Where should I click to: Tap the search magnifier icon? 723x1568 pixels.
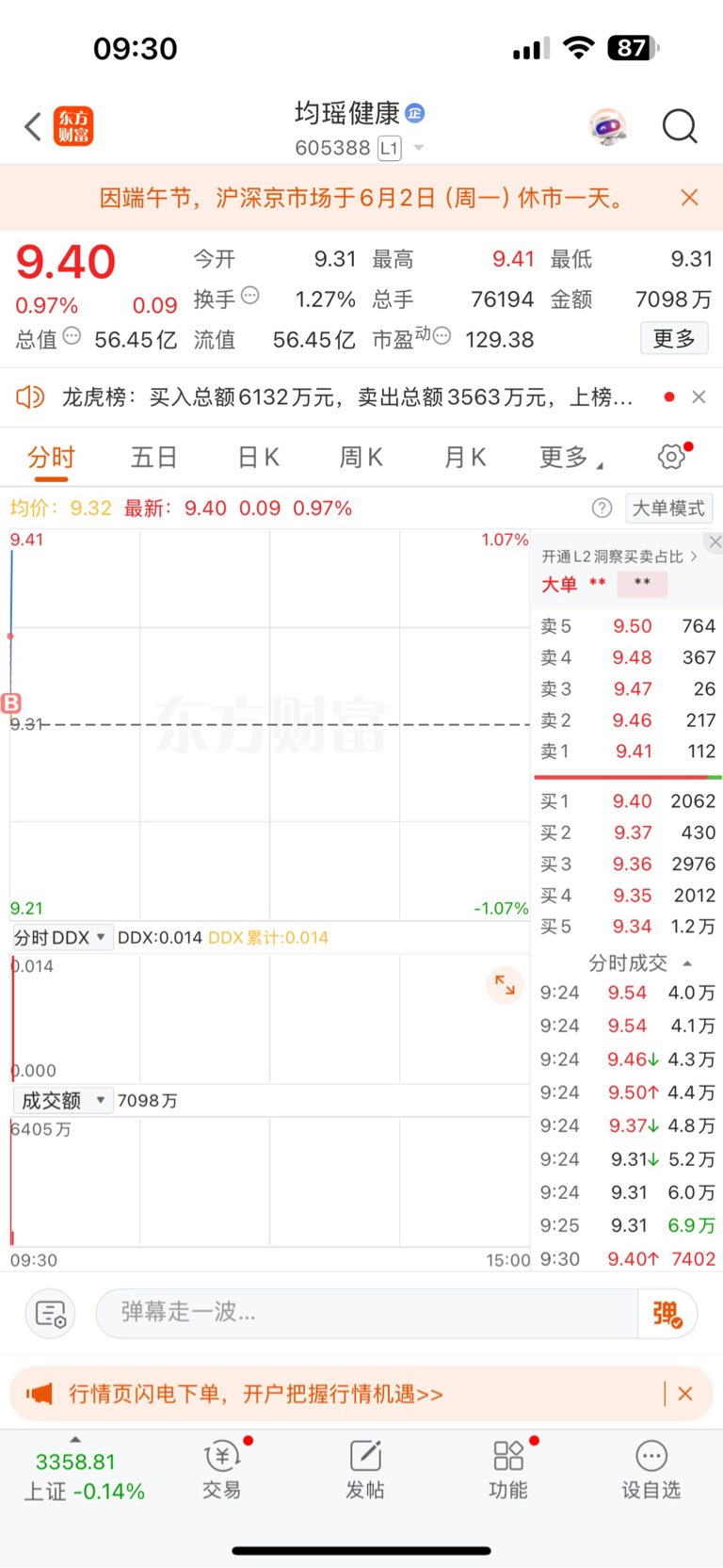click(680, 126)
